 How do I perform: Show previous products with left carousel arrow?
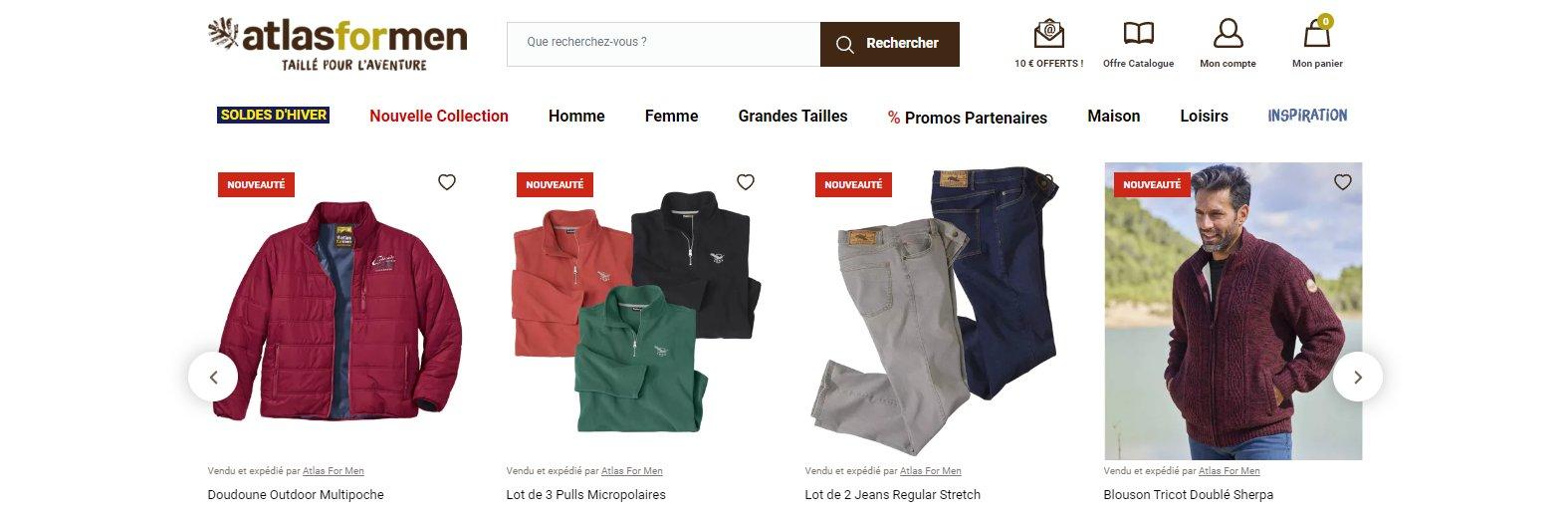point(213,377)
